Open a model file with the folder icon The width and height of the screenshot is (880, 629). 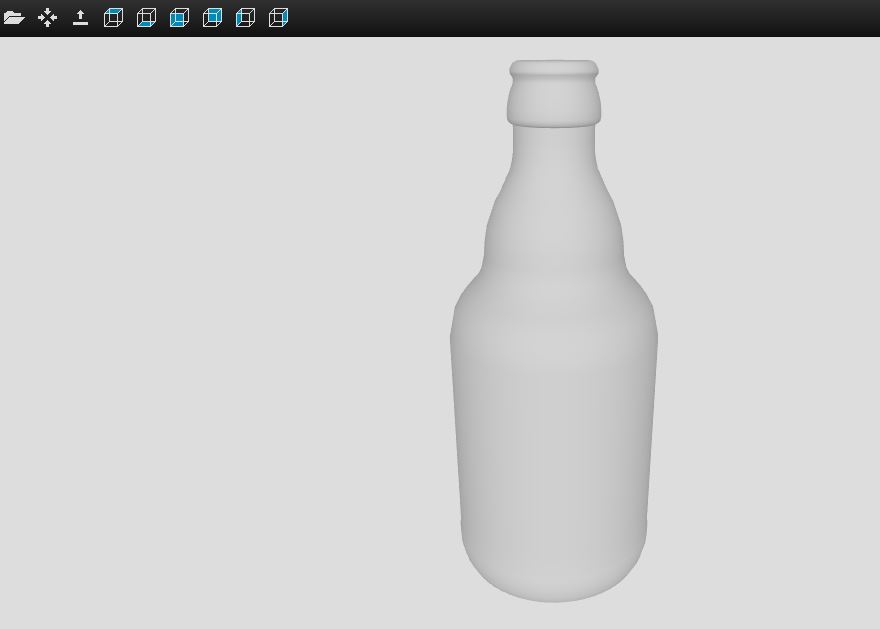tap(14, 18)
